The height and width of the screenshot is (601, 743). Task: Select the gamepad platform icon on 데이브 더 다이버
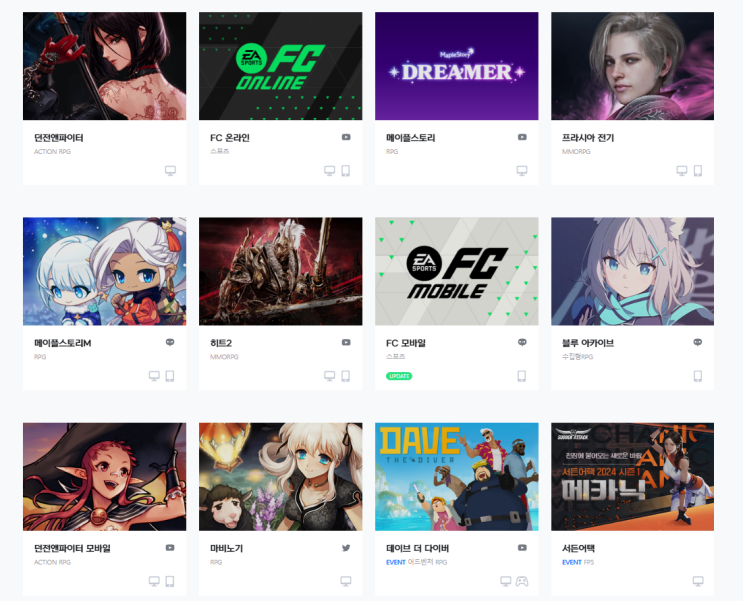tap(522, 581)
